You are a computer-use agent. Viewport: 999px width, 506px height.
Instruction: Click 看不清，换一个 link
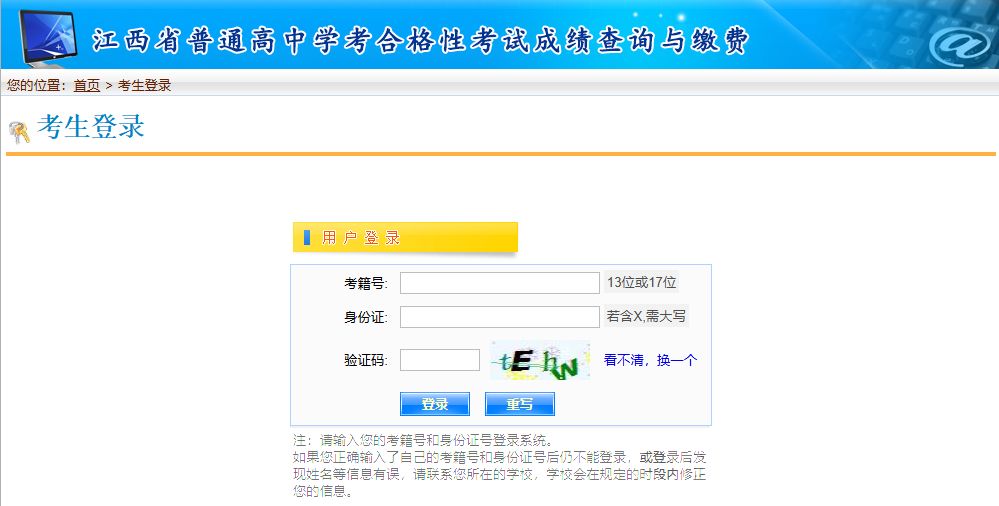650,360
